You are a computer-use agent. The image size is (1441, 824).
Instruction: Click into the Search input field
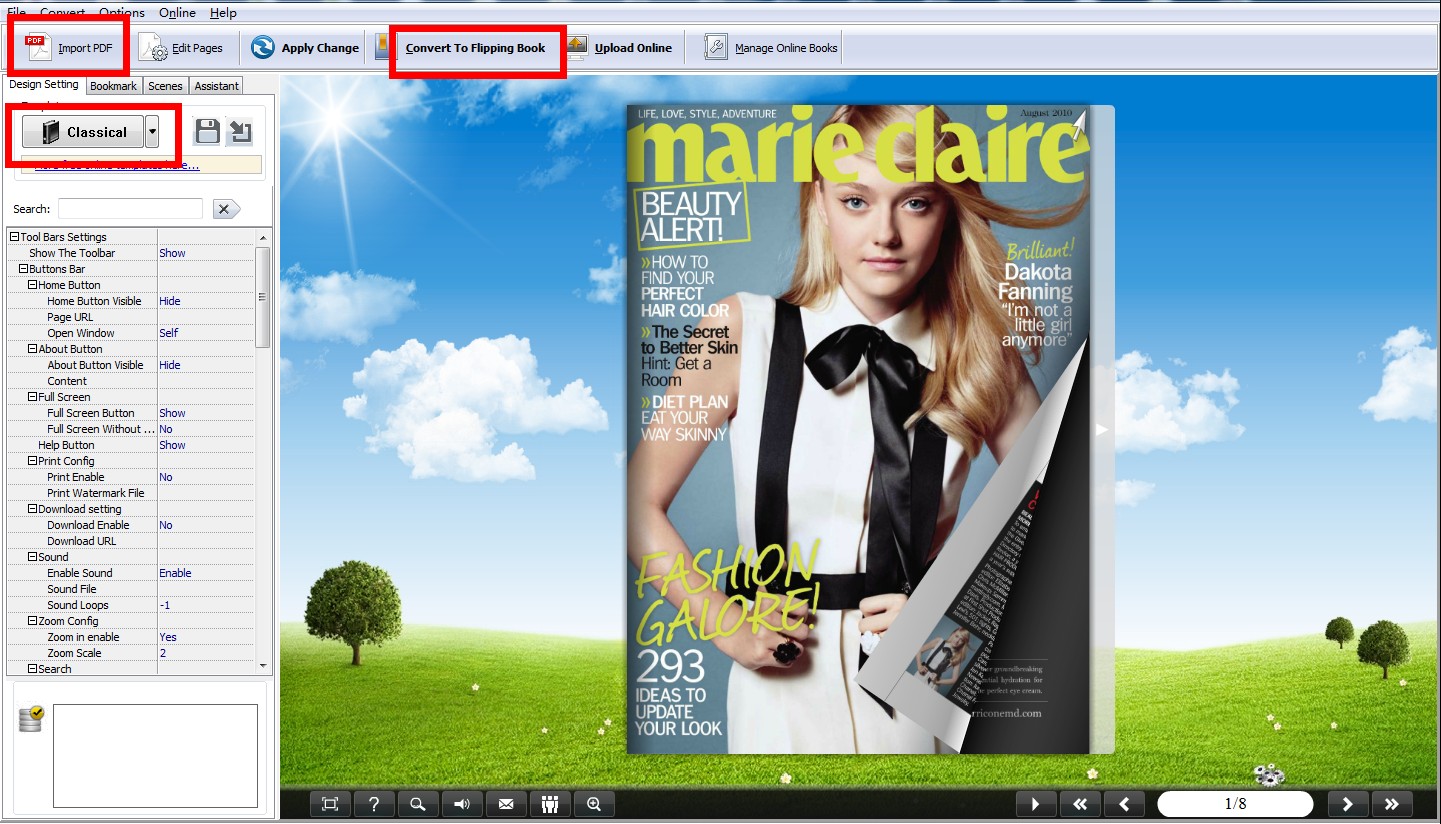[130, 209]
